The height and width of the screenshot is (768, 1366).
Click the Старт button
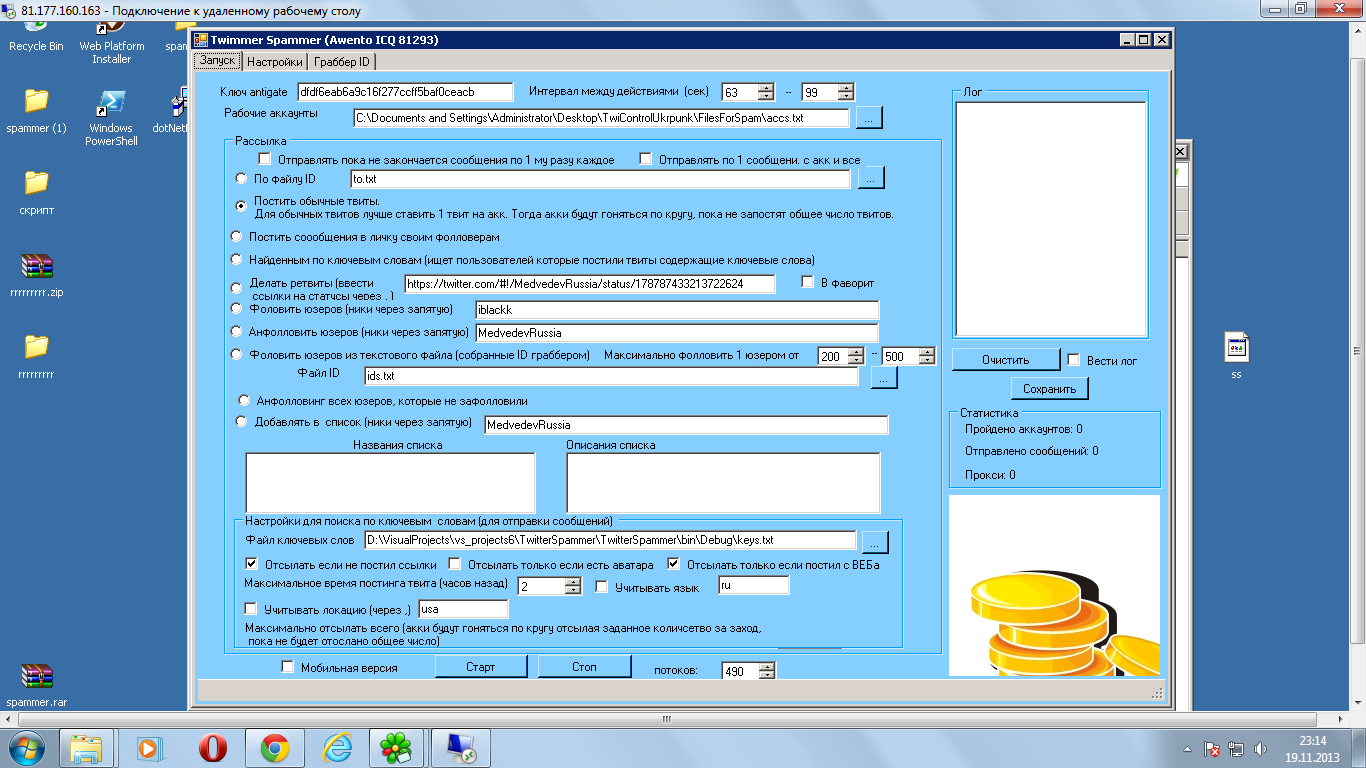(481, 667)
